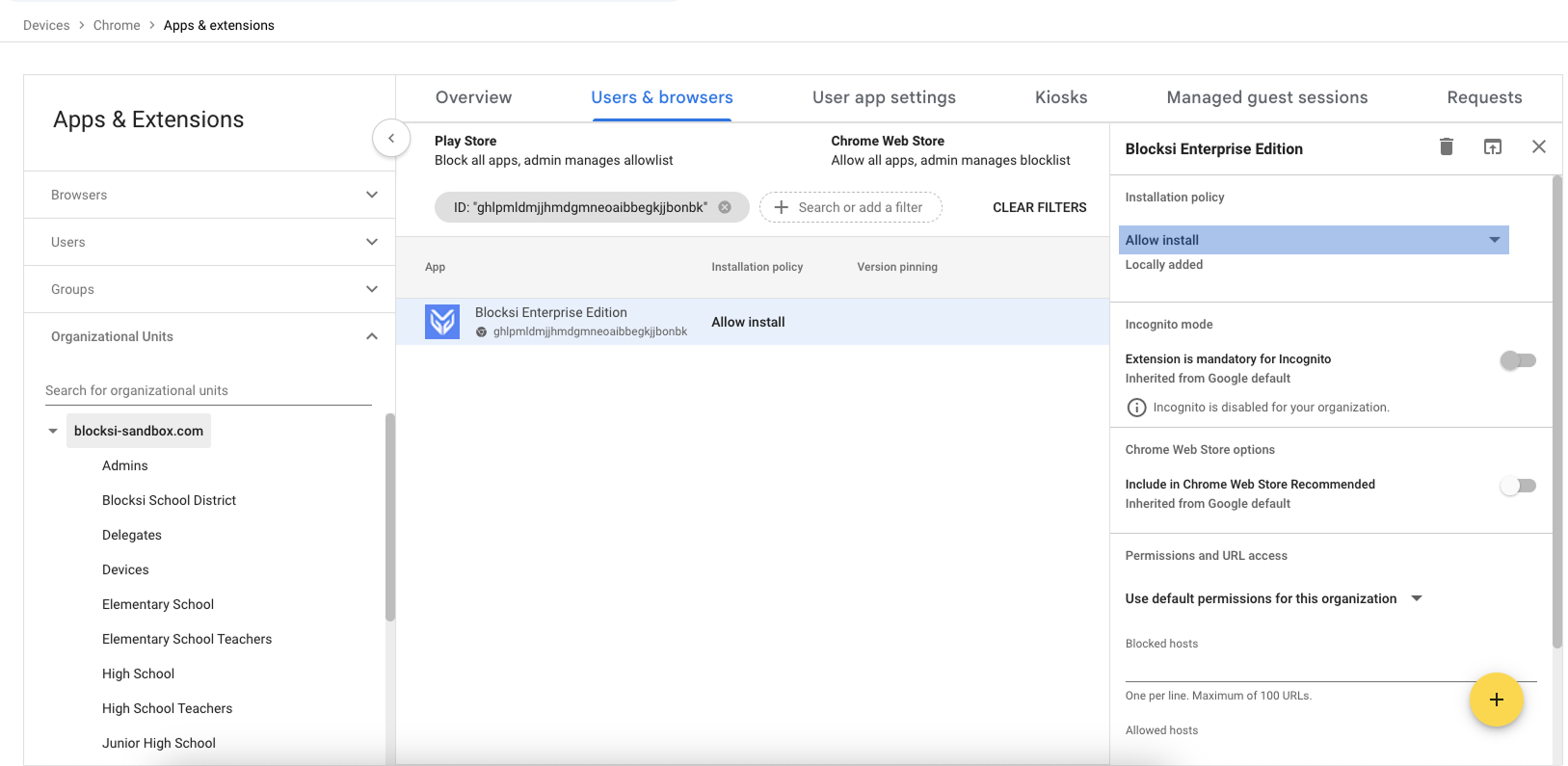Screen dimensions: 1568x766
Task: Select the Elementary School organizational unit
Action: click(158, 604)
